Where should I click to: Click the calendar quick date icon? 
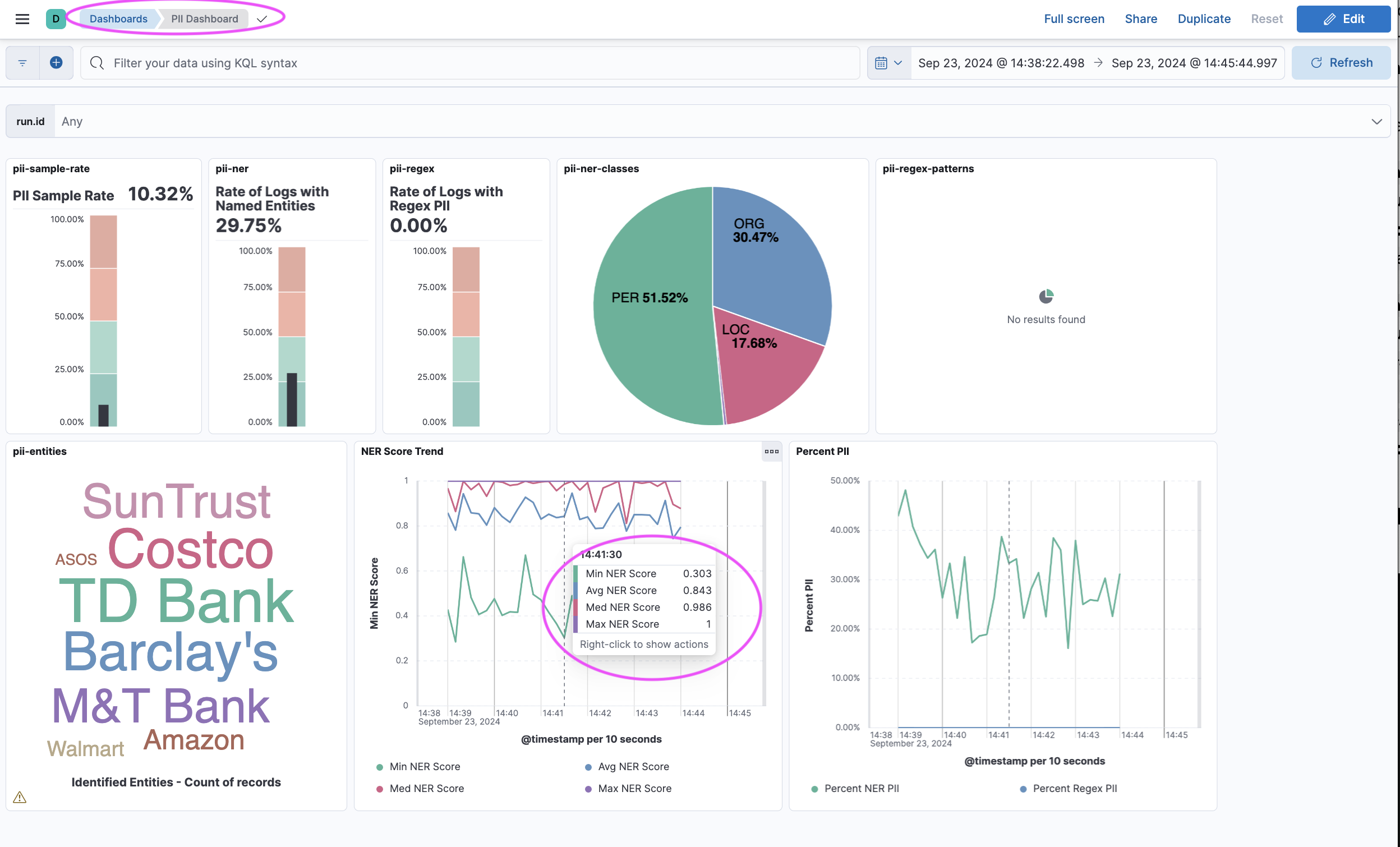click(x=881, y=63)
